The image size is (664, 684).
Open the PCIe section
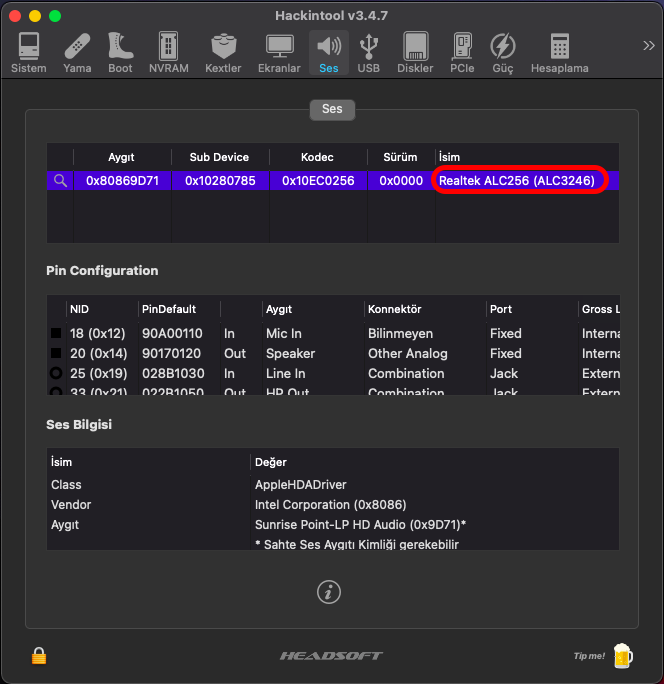tap(462, 52)
